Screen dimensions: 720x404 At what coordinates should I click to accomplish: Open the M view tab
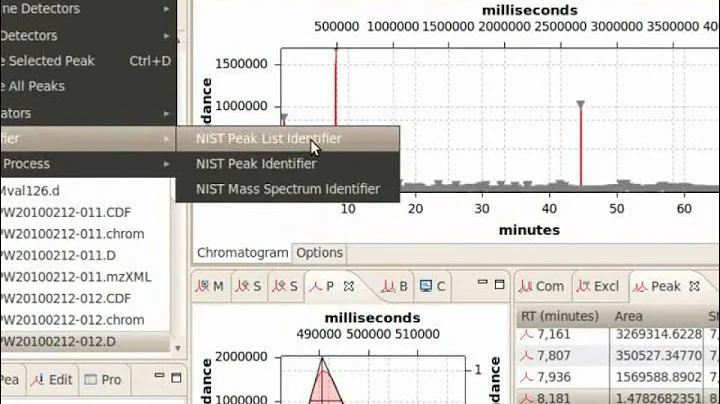click(210, 286)
